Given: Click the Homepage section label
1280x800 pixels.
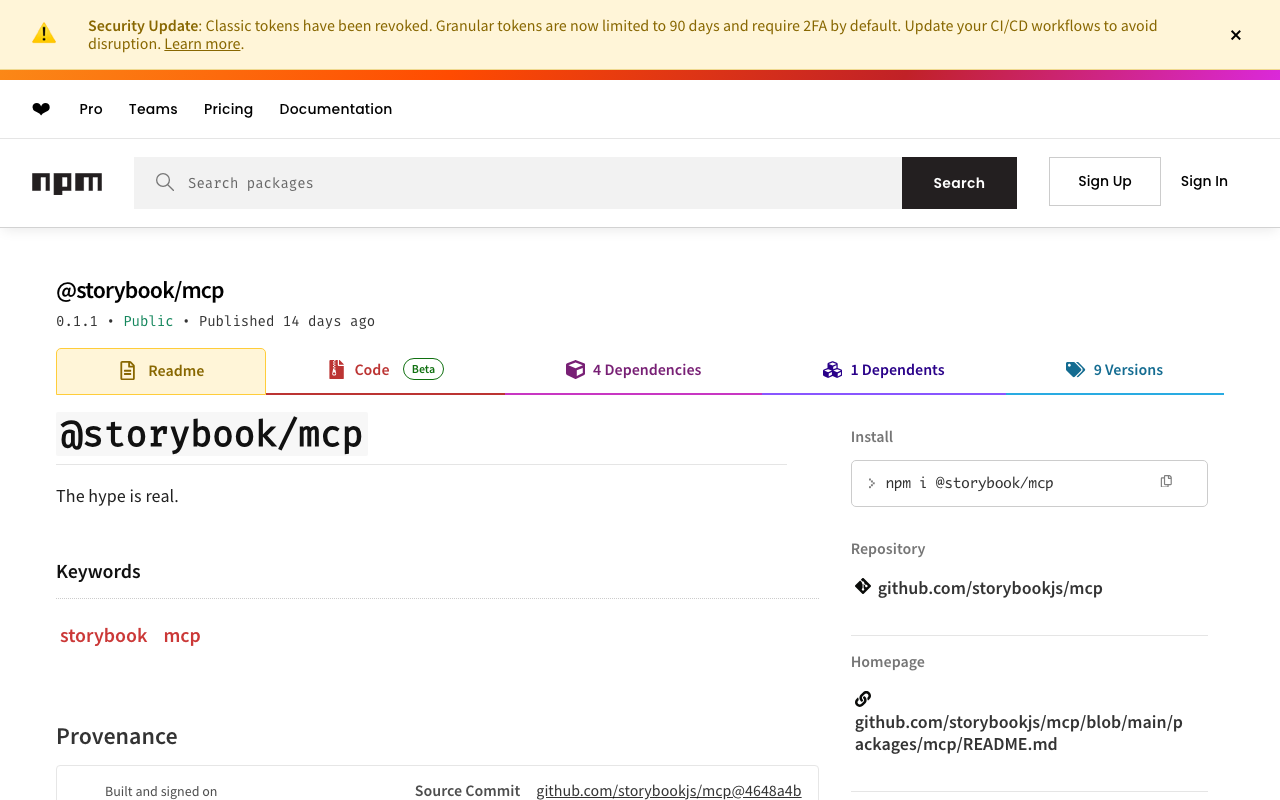Looking at the screenshot, I should click(888, 662).
